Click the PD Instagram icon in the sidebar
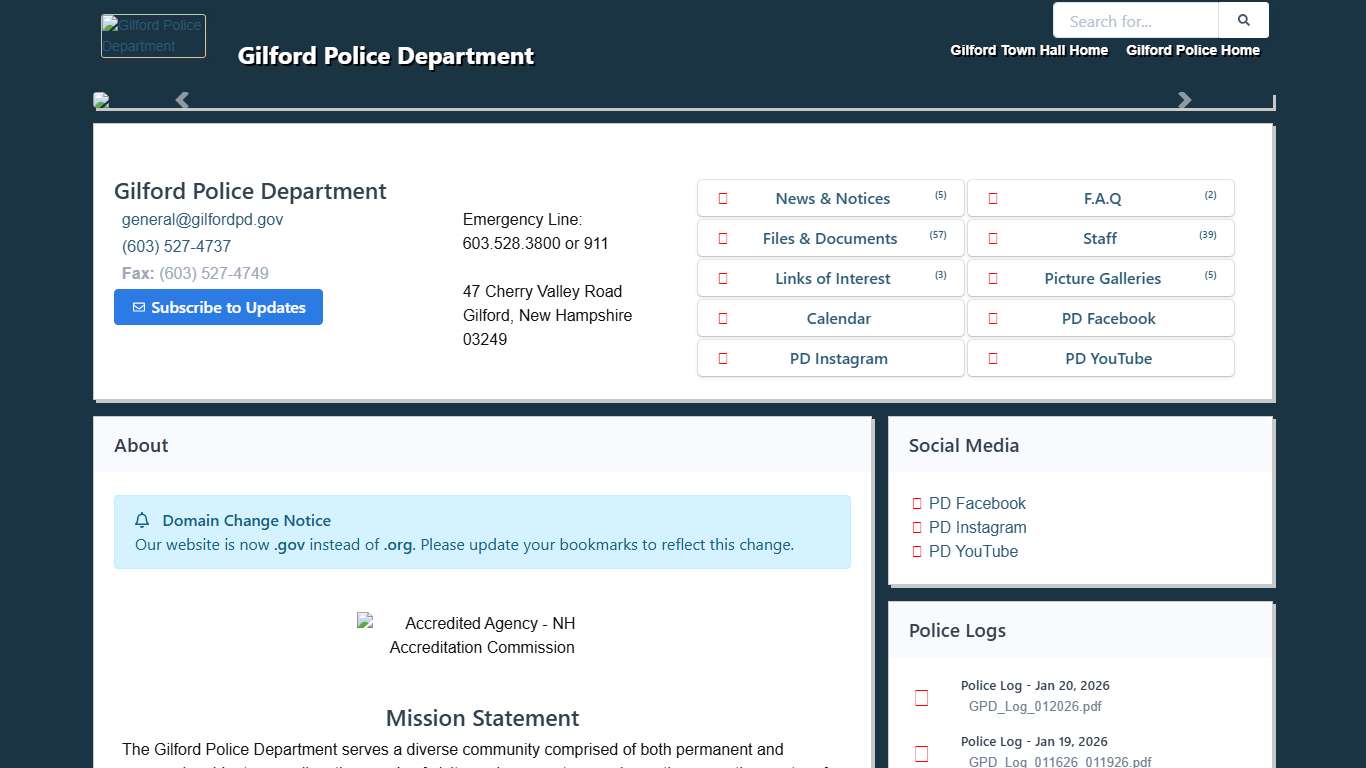1366x768 pixels. tap(916, 527)
